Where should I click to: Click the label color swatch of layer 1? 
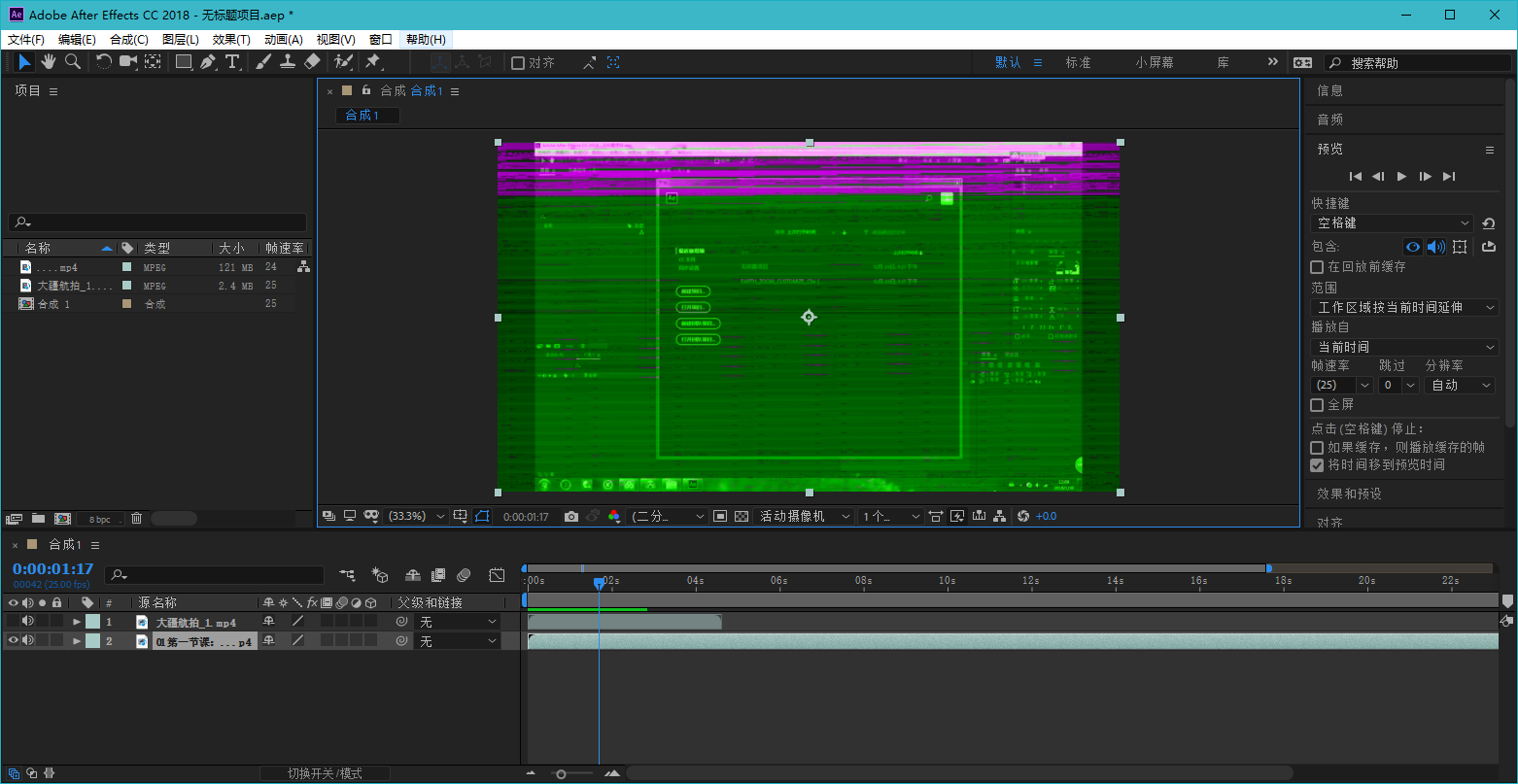92,622
